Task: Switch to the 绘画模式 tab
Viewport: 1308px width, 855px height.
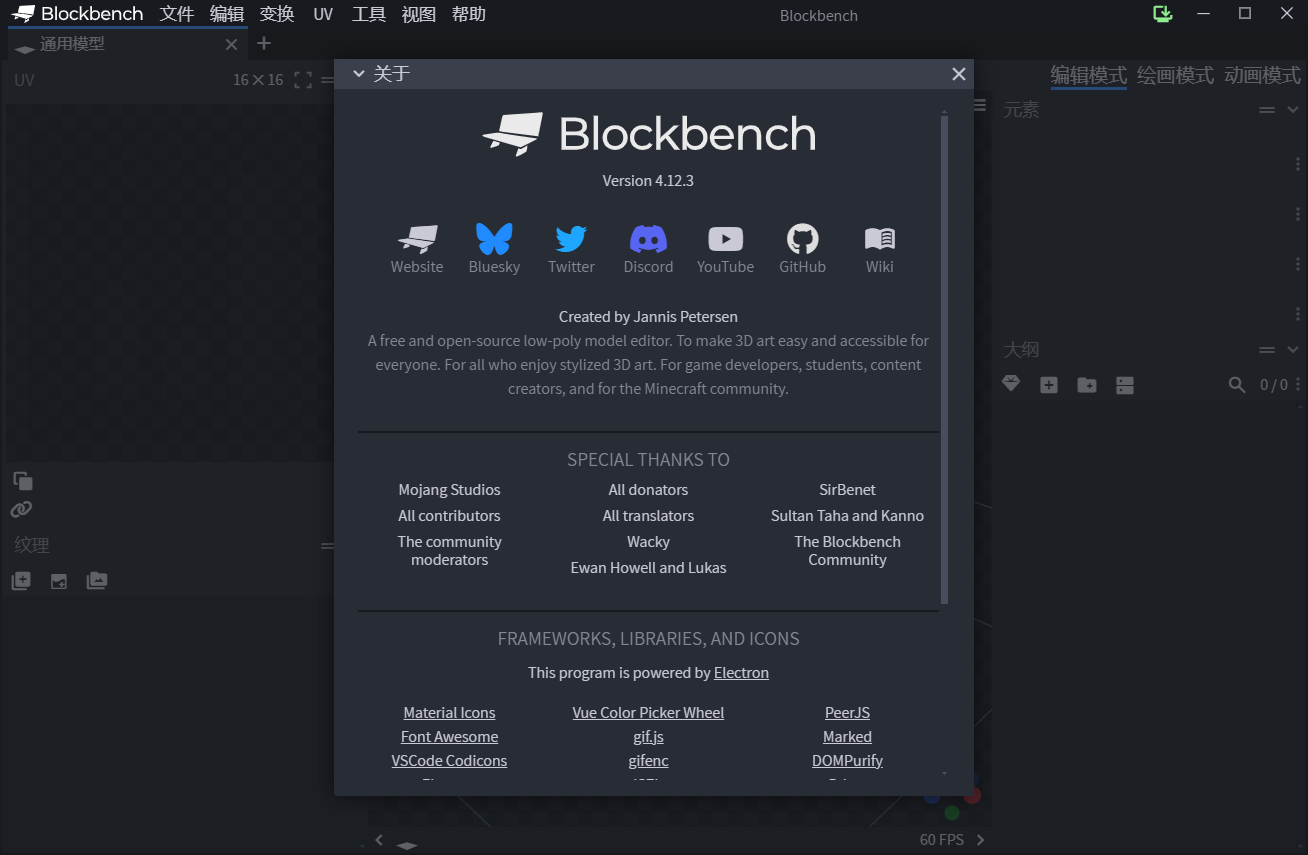Action: [1175, 75]
